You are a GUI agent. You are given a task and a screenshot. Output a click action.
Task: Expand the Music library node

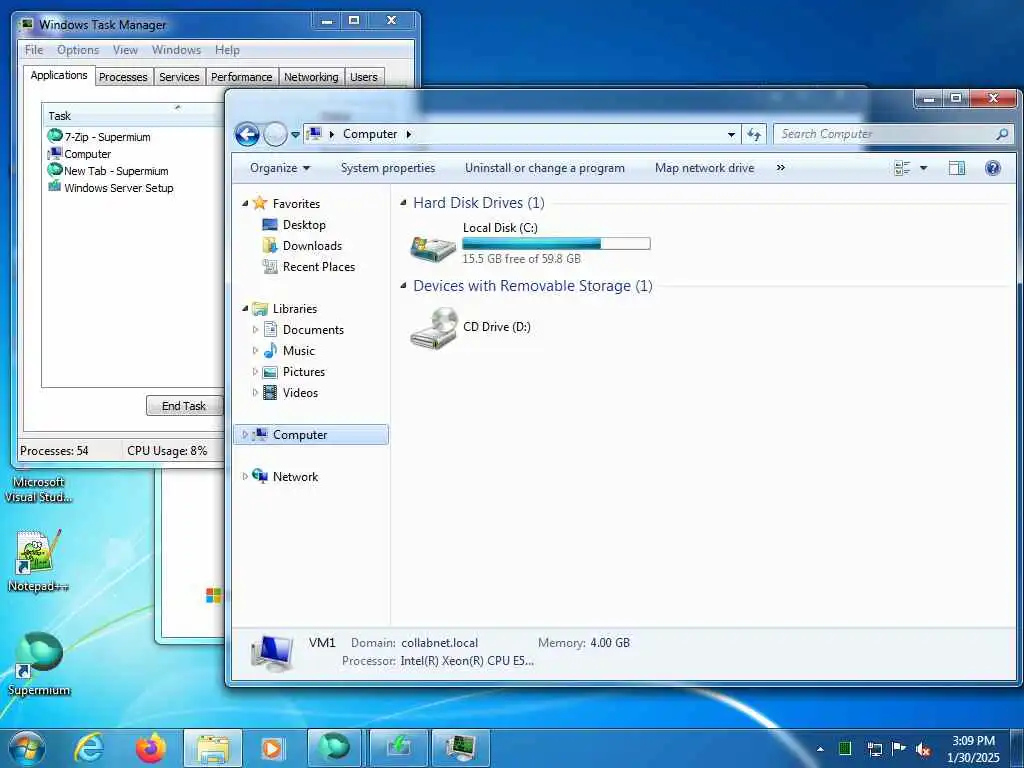[x=255, y=351]
